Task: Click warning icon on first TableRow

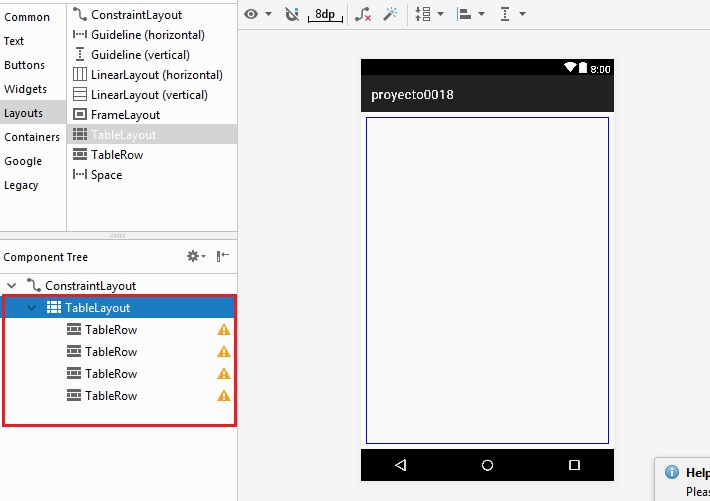Action: [x=224, y=330]
